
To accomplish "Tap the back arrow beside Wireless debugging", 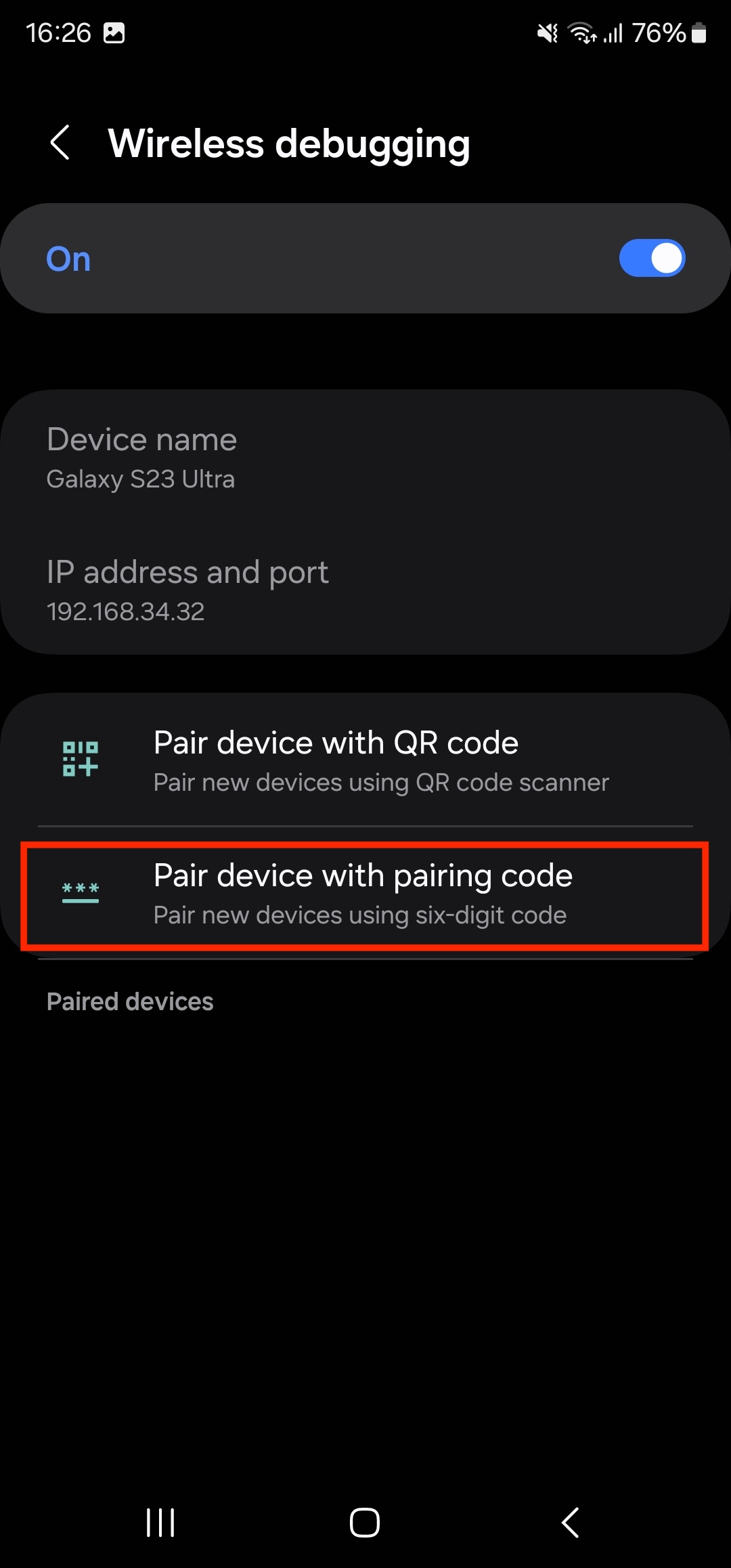I will 60,143.
